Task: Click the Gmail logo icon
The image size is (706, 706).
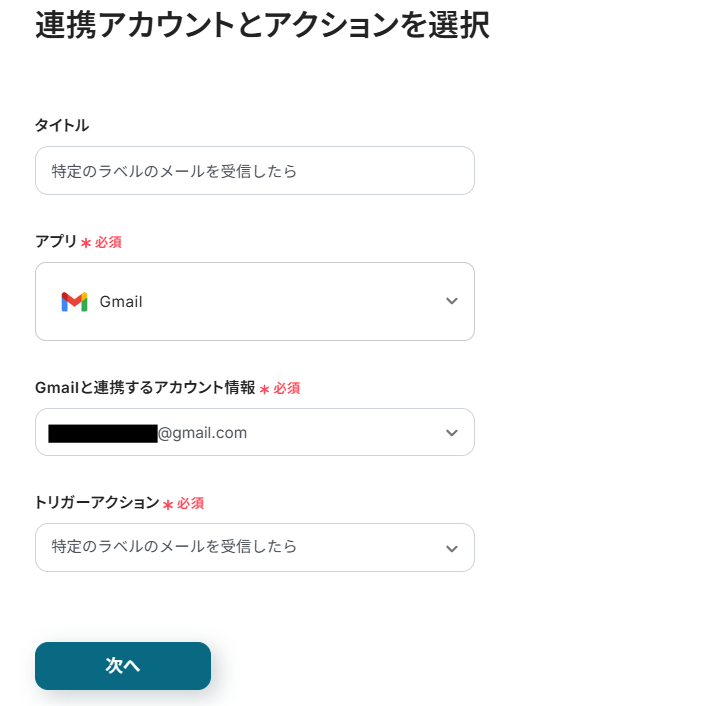Action: click(74, 302)
